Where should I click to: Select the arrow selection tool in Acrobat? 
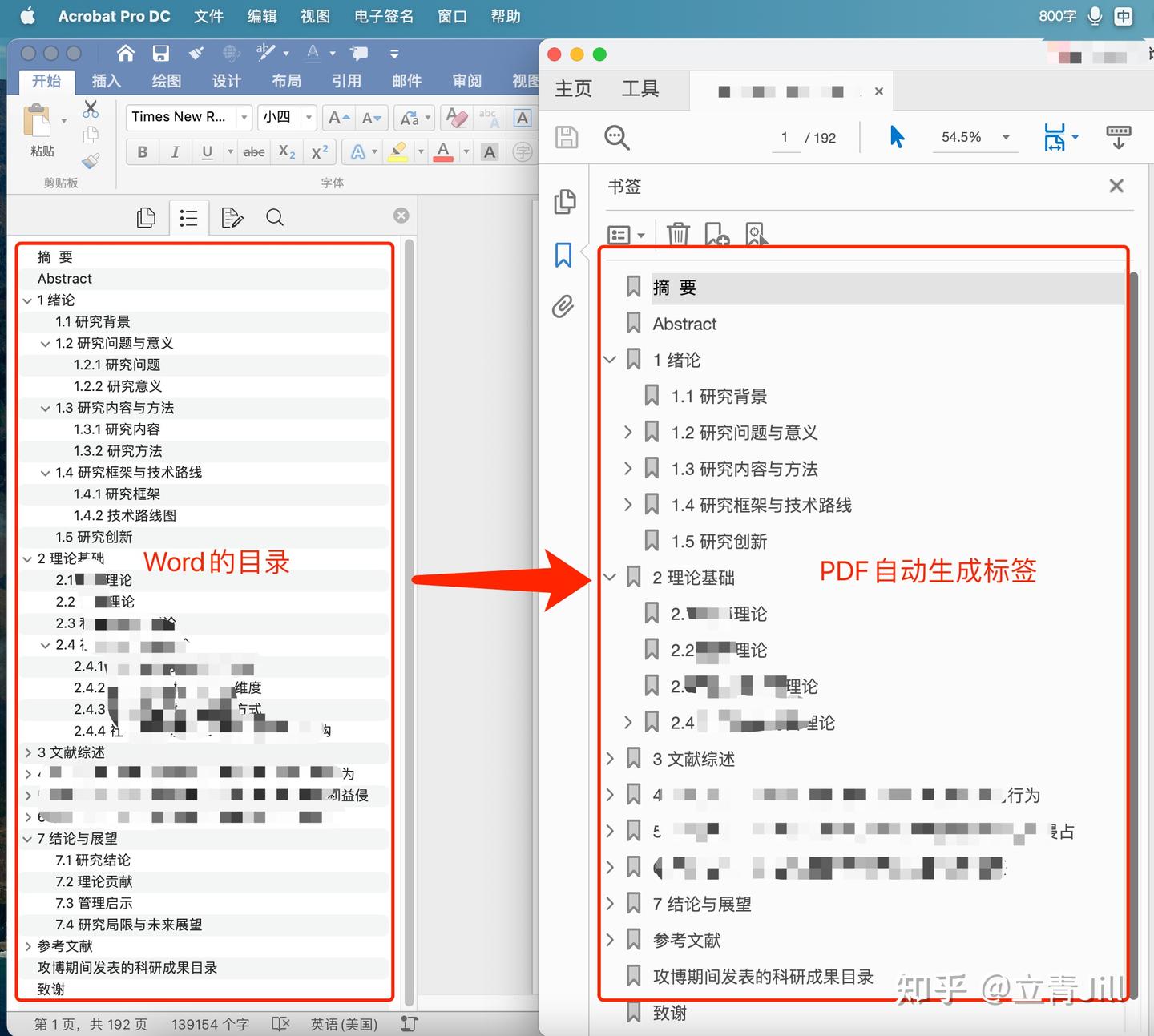[897, 137]
